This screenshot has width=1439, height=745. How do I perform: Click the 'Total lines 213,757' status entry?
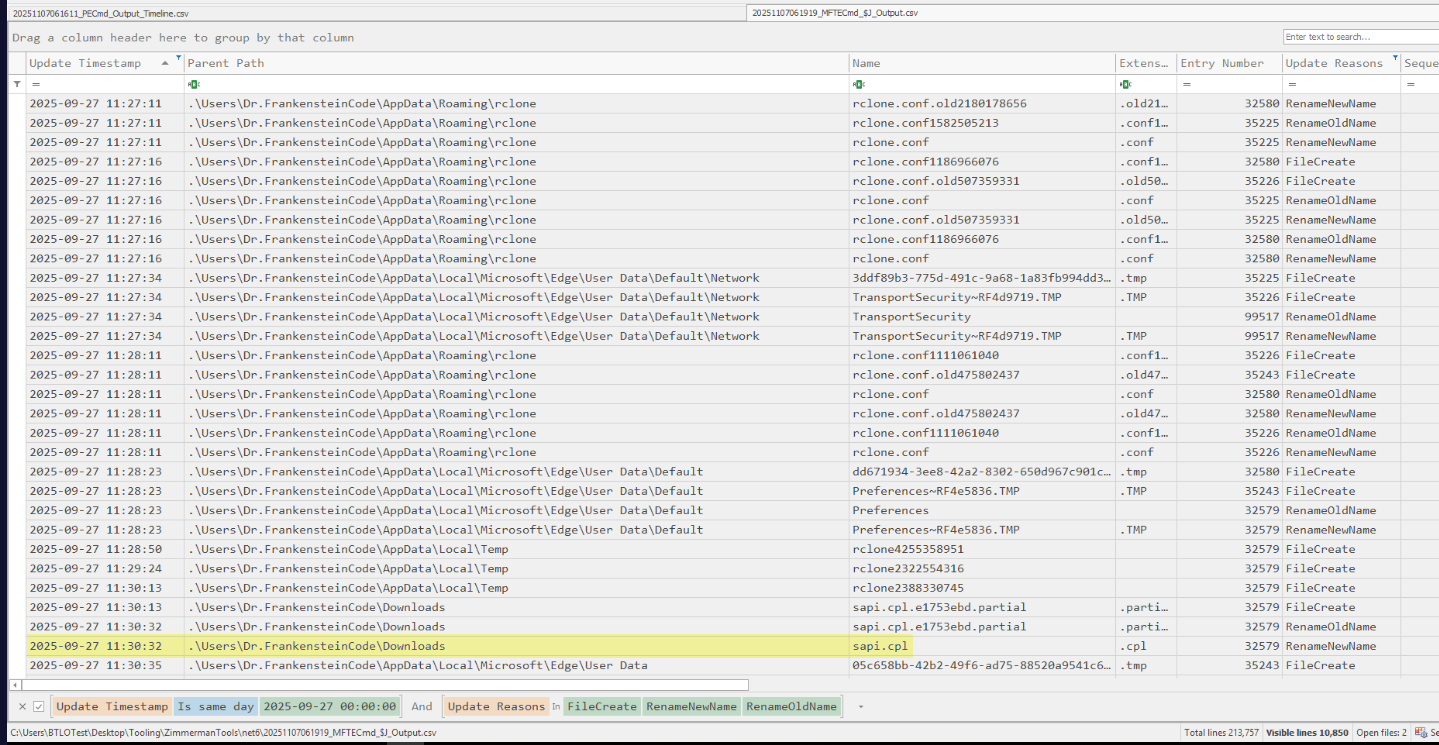coord(1222,733)
